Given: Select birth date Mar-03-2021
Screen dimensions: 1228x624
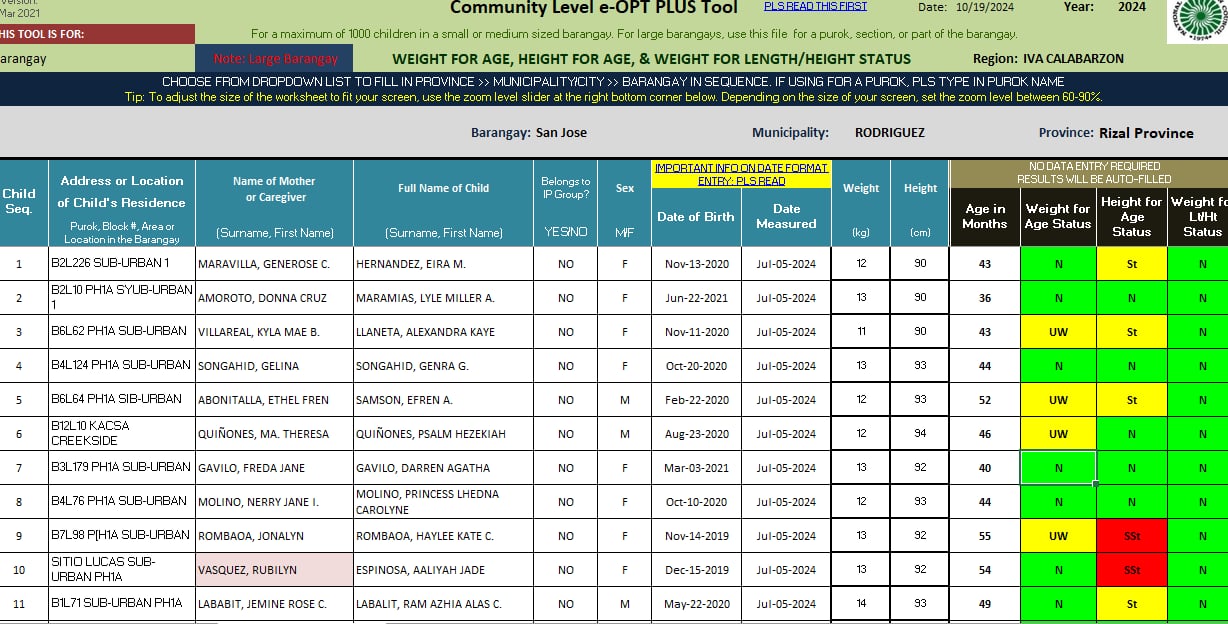Looking at the screenshot, I should [696, 468].
